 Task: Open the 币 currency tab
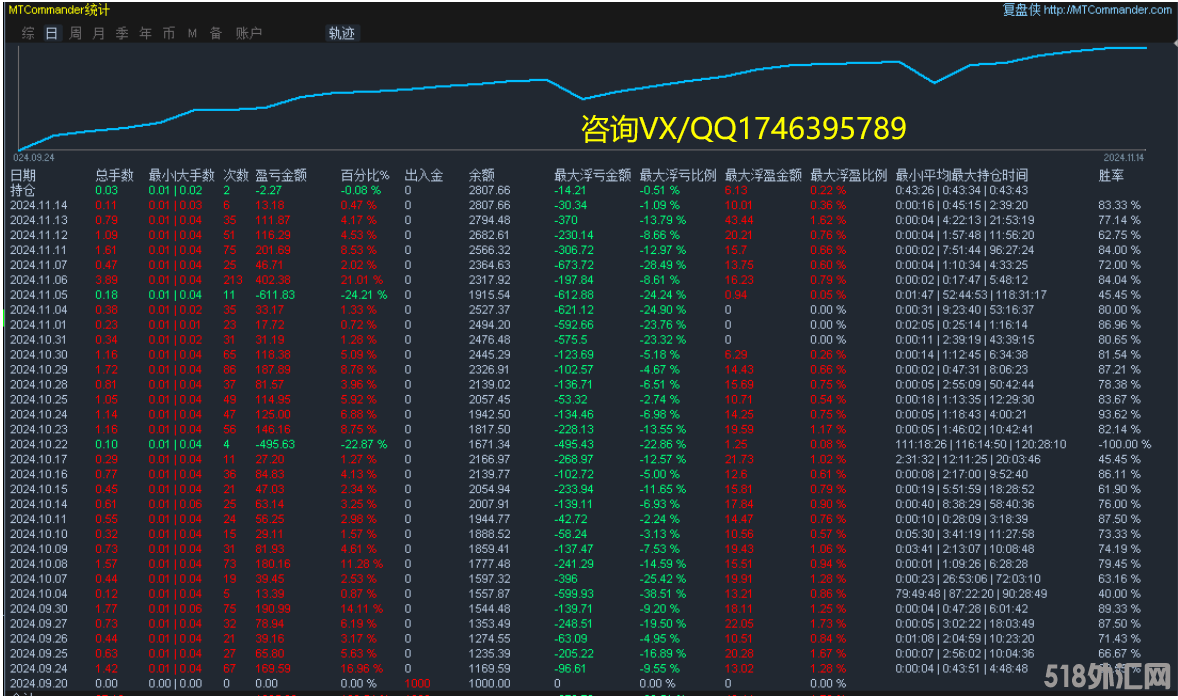point(169,33)
